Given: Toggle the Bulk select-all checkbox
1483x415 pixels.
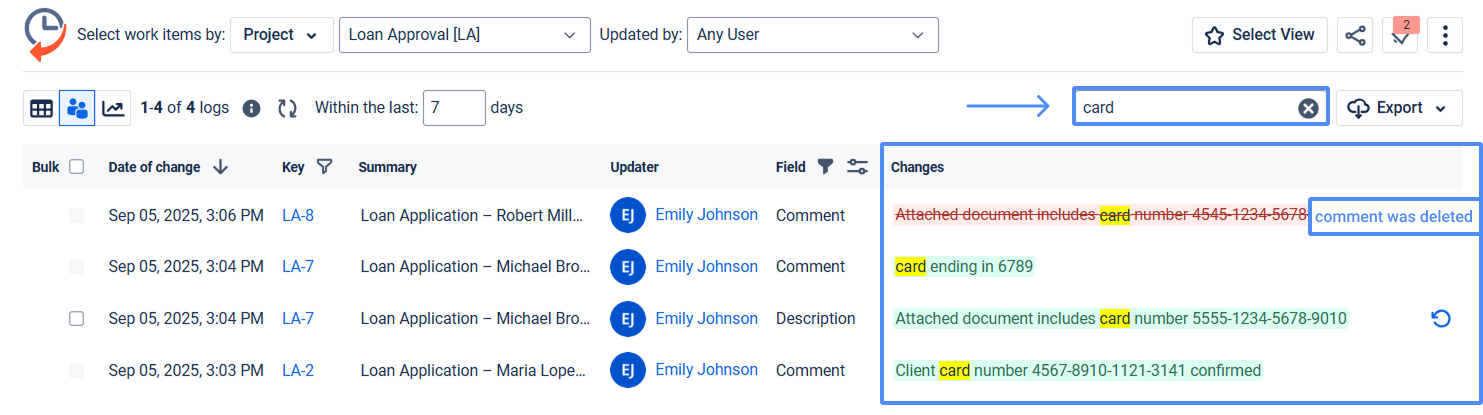Looking at the screenshot, I should [x=76, y=167].
